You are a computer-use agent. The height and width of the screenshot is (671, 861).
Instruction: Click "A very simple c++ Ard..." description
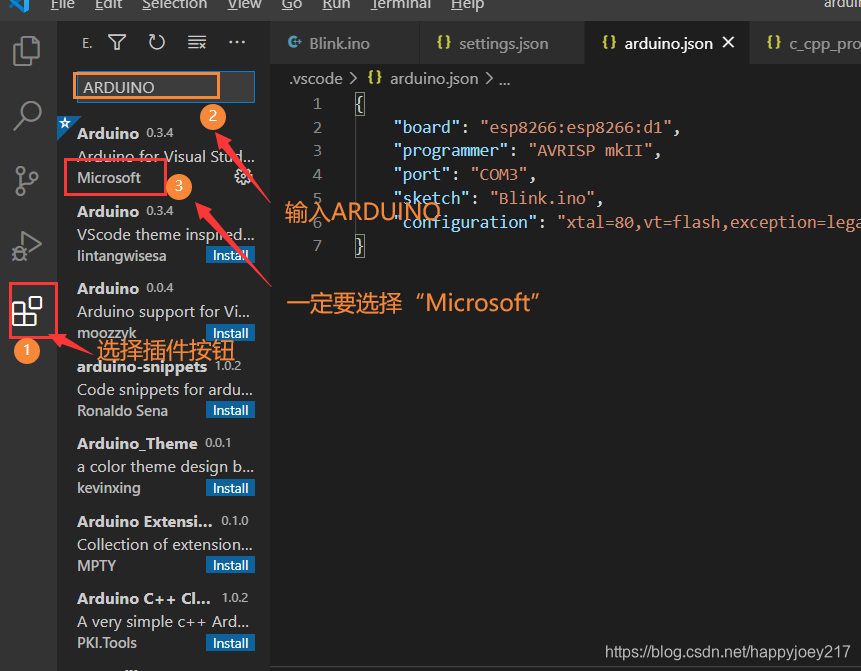pos(163,622)
